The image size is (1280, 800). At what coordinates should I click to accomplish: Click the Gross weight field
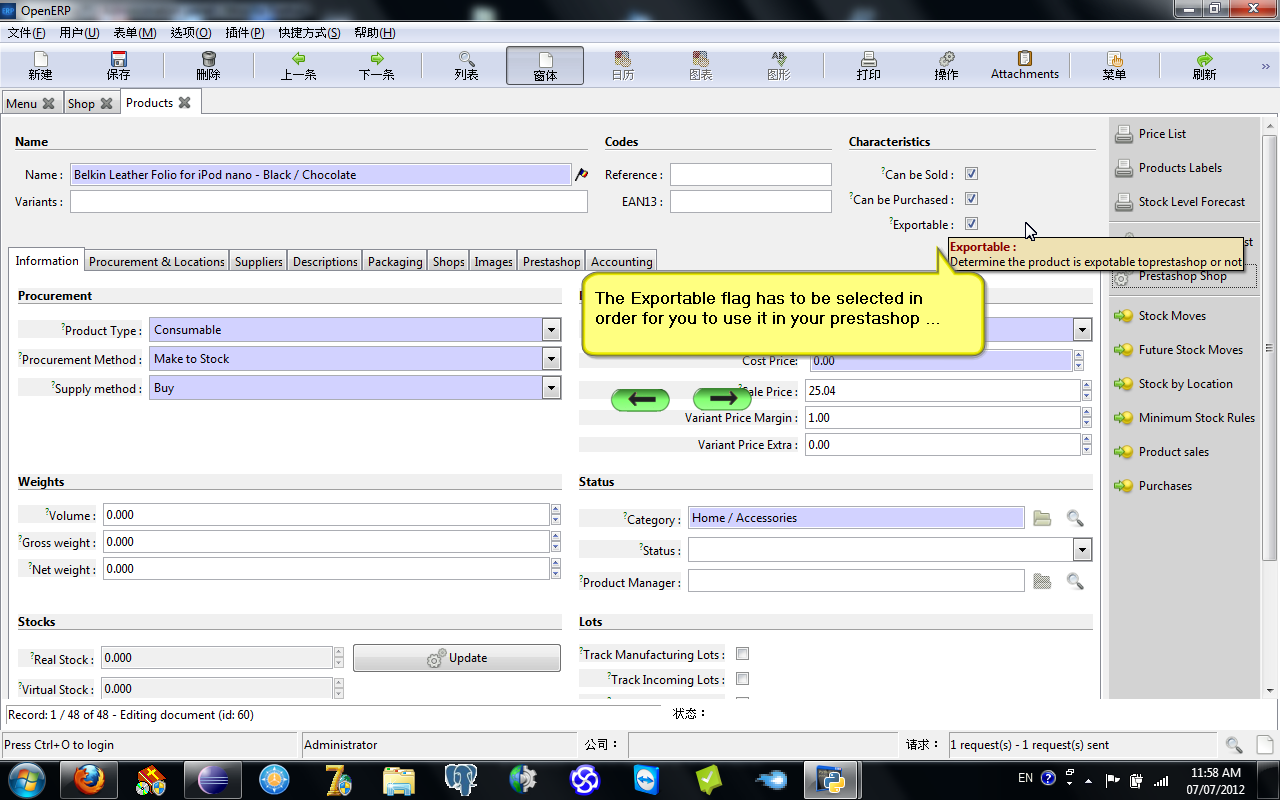click(x=325, y=542)
